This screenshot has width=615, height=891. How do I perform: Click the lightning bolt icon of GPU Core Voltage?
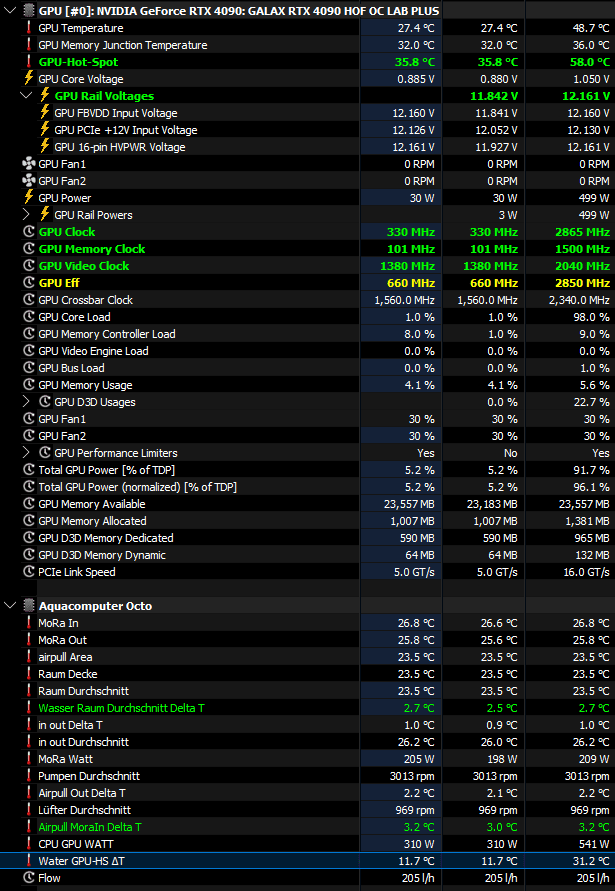(x=28, y=78)
